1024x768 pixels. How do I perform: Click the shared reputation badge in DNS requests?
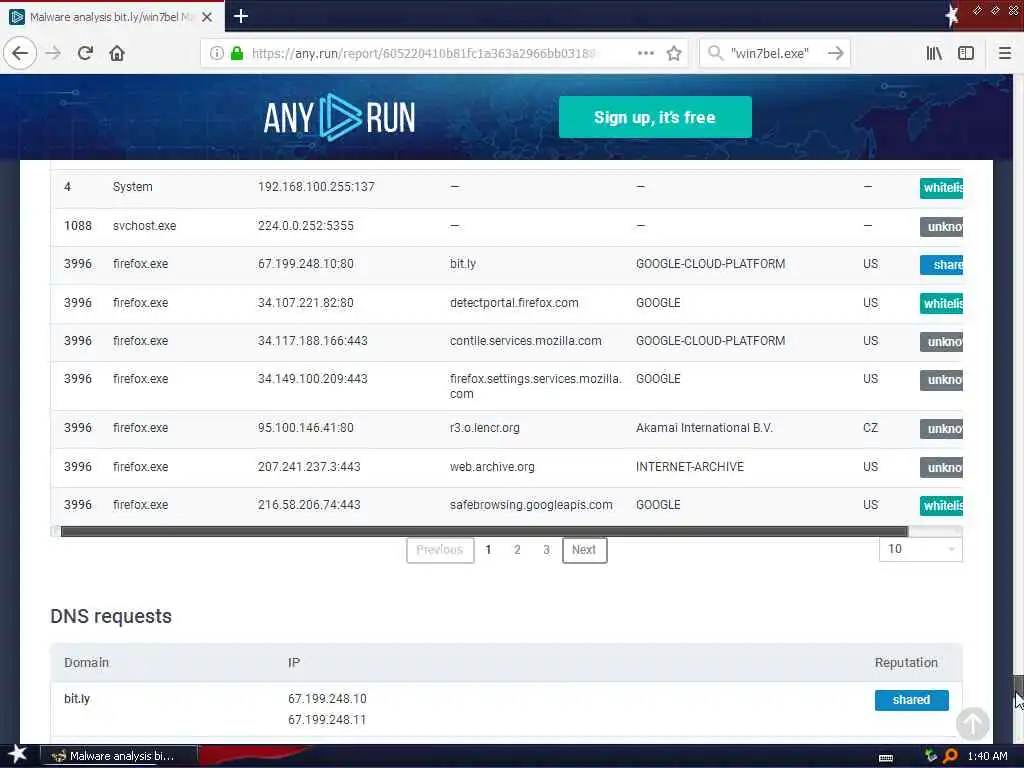912,700
